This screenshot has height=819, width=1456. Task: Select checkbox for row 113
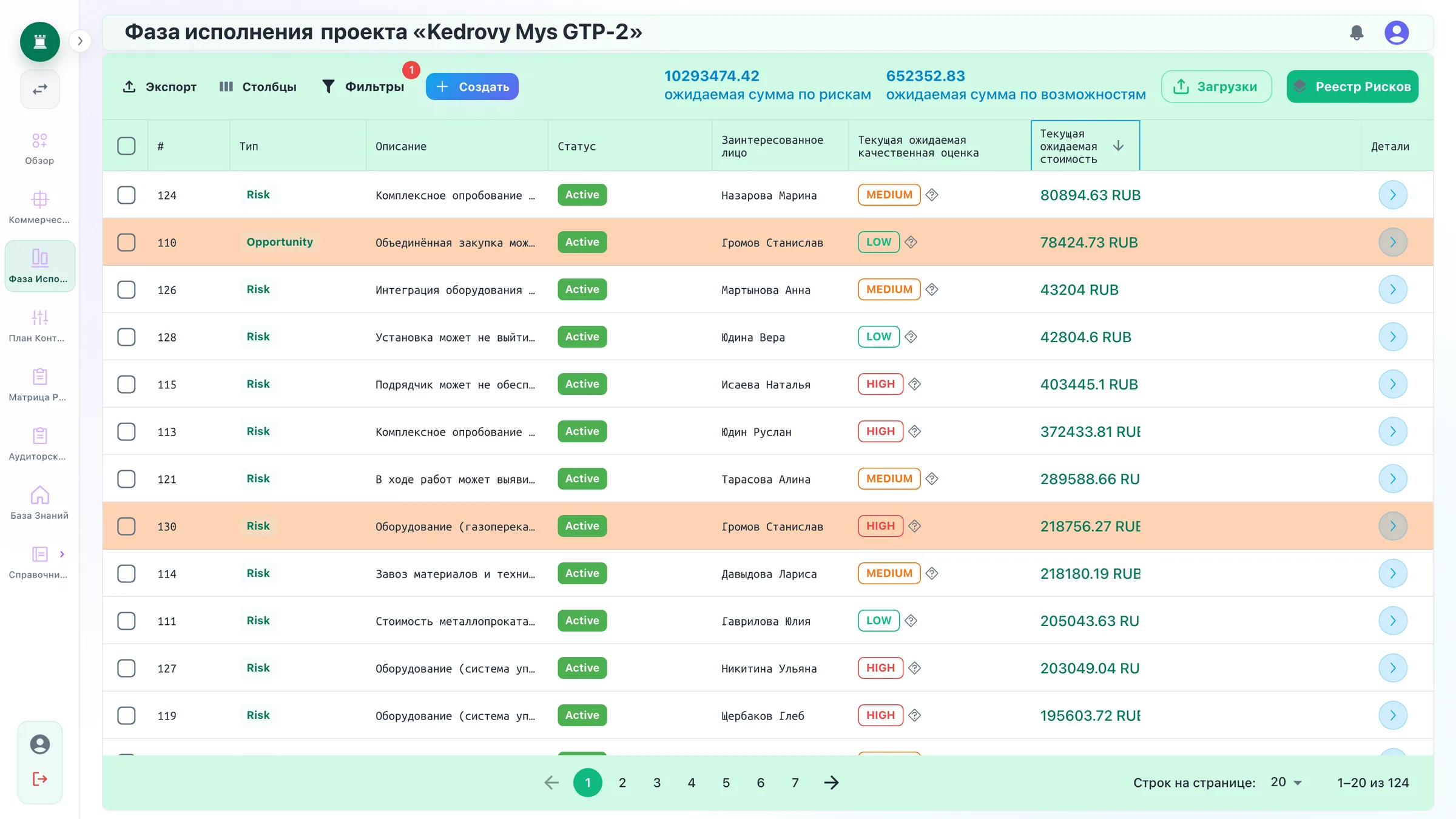(126, 431)
